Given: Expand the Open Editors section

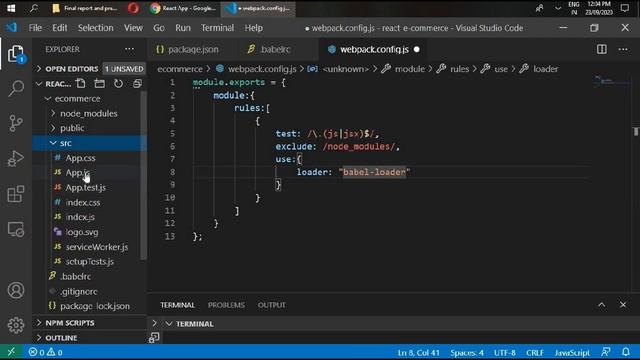Looking at the screenshot, I should [90, 69].
